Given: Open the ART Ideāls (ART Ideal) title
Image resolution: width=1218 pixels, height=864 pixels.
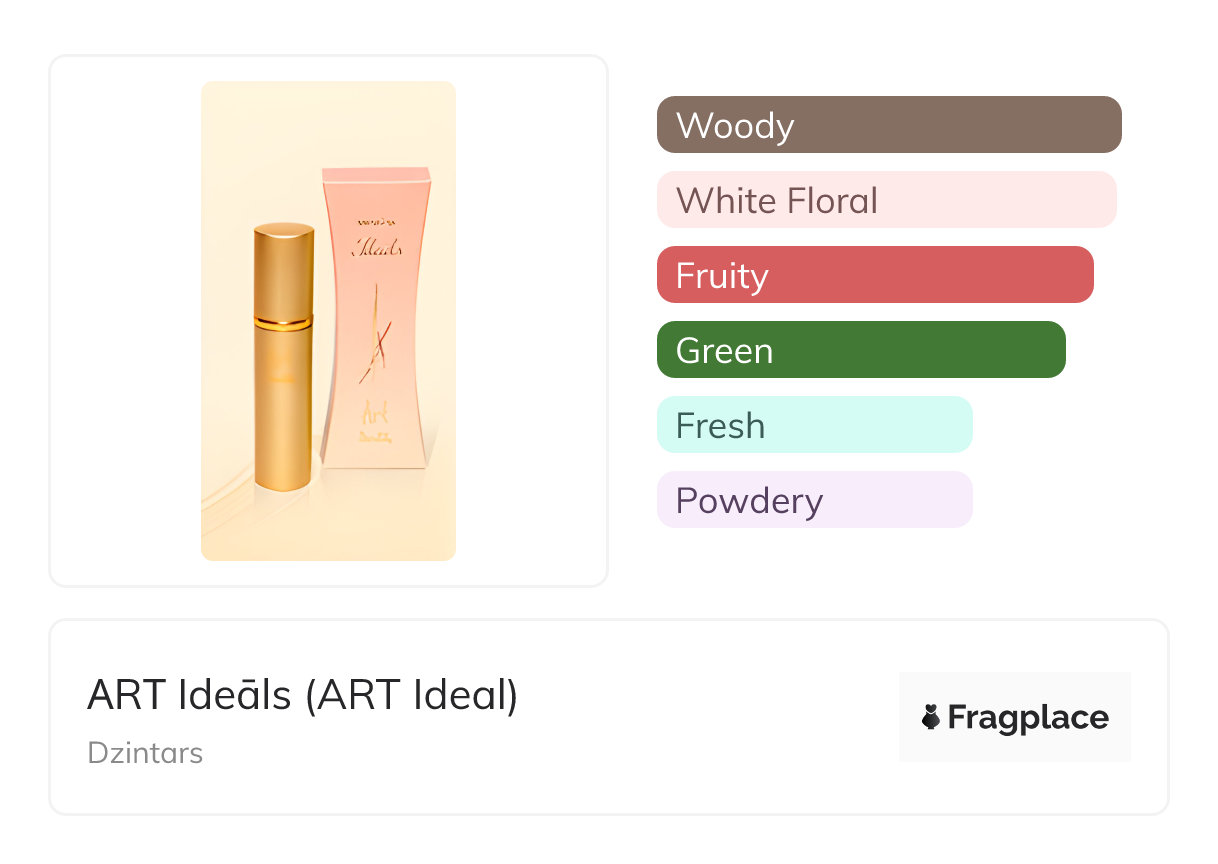Looking at the screenshot, I should click(x=302, y=695).
